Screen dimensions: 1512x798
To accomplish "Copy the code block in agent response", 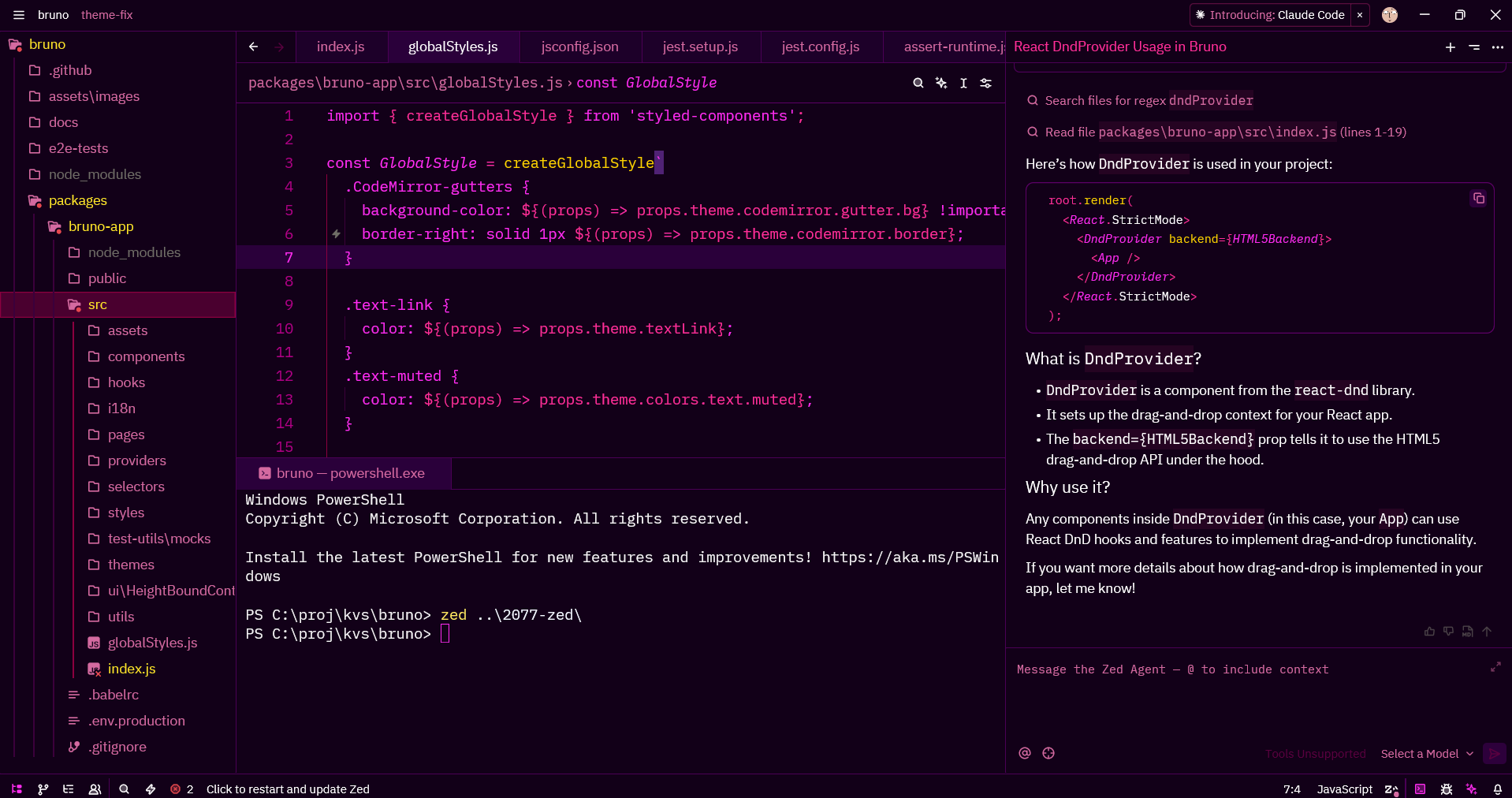I will tap(1478, 198).
